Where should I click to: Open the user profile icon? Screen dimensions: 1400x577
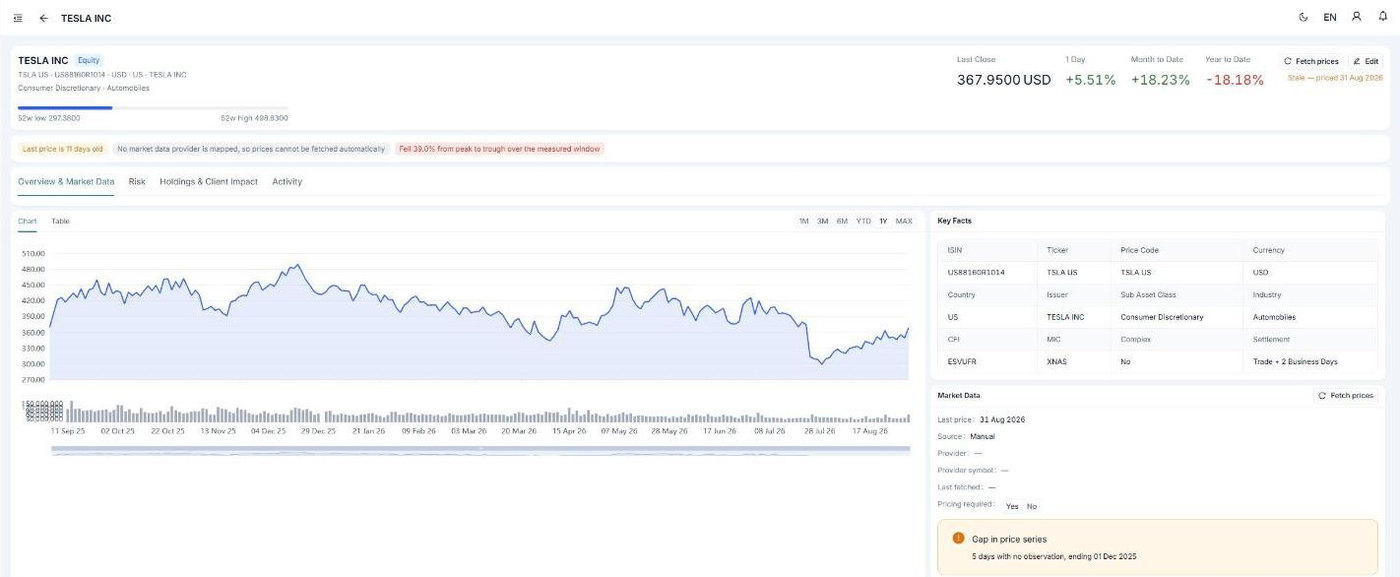1357,17
